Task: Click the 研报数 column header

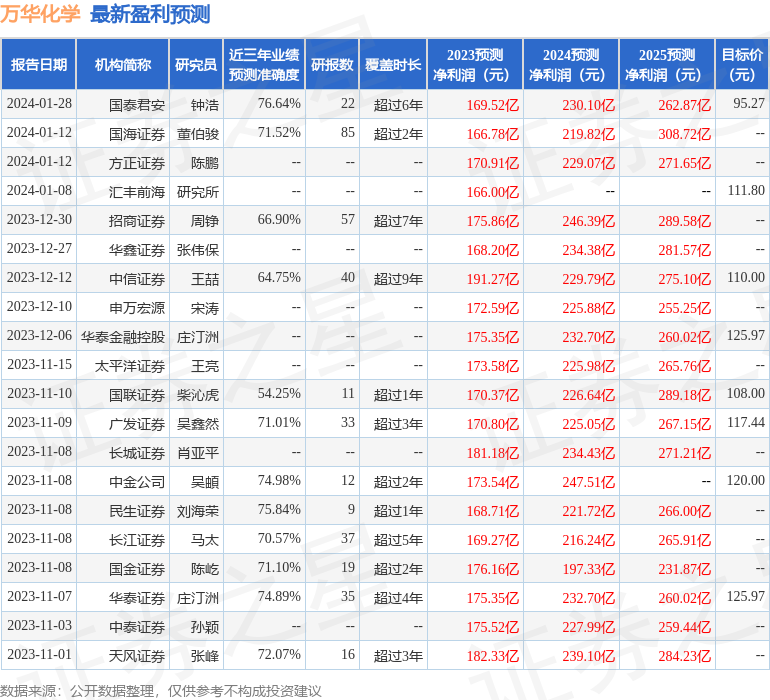Action: coord(332,64)
